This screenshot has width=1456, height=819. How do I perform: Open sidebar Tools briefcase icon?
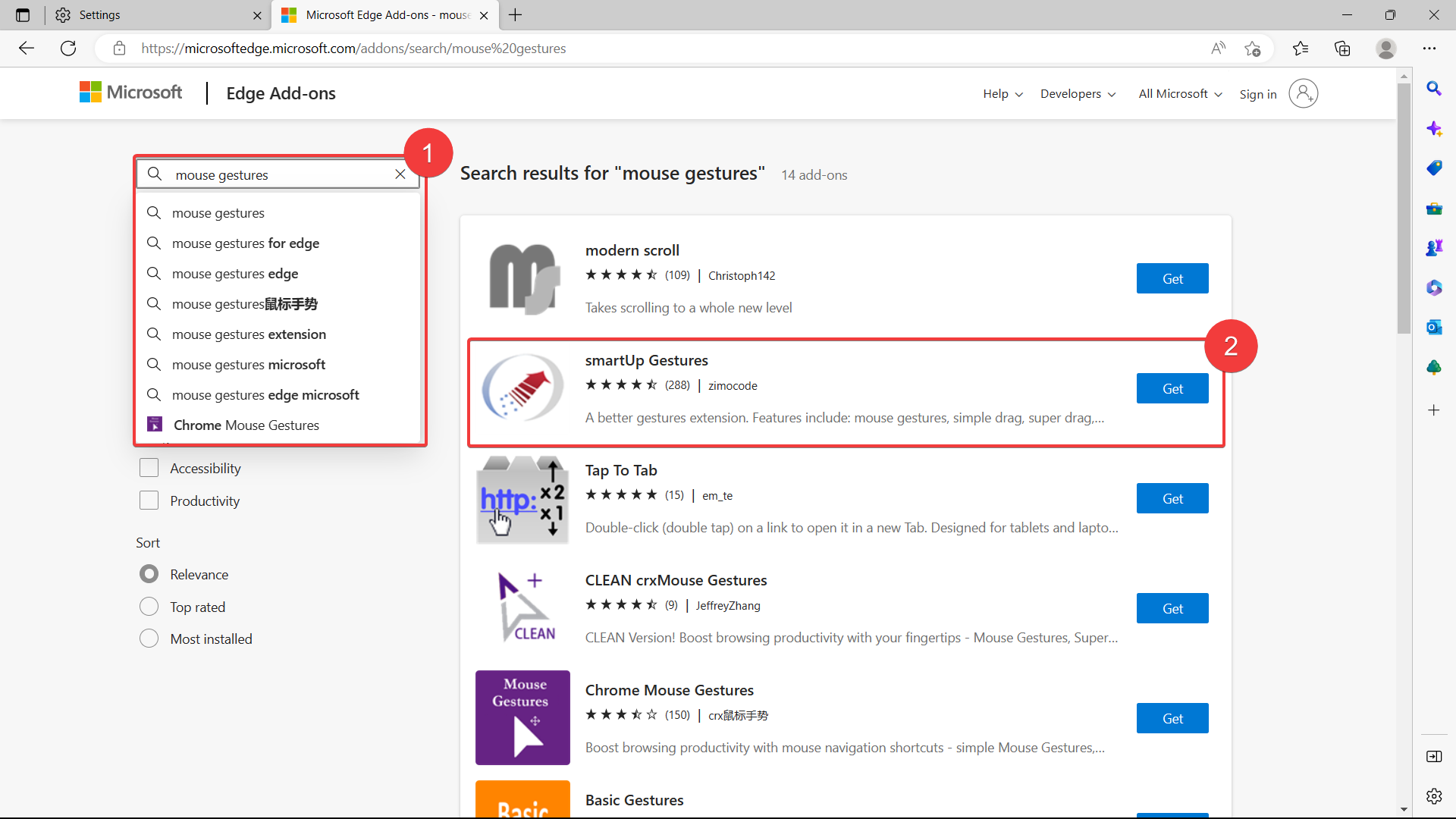(1433, 209)
